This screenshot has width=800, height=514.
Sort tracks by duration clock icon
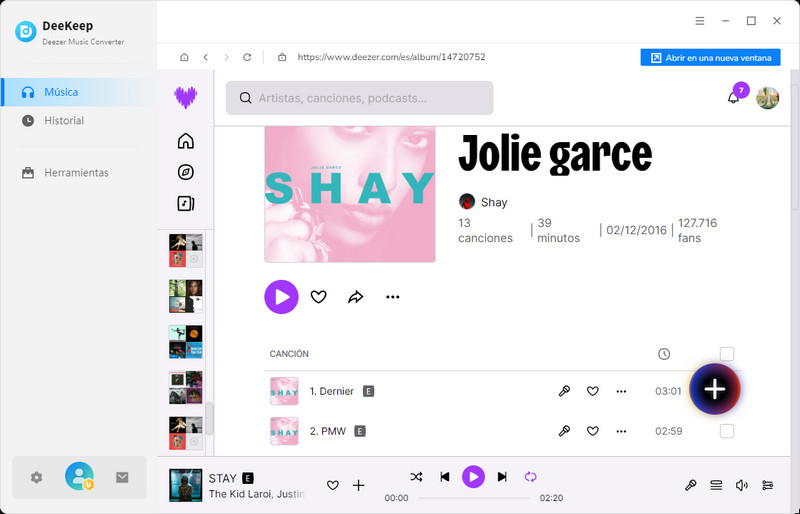(664, 354)
